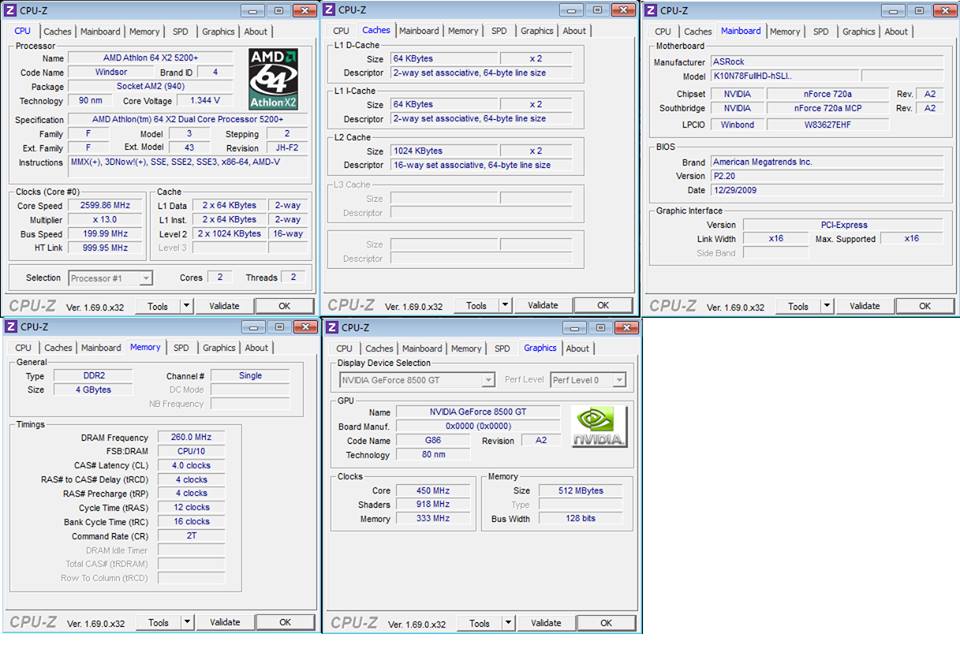960x660 pixels.
Task: Close the CPU-Z window showing the Memory tab
Action: [305, 327]
